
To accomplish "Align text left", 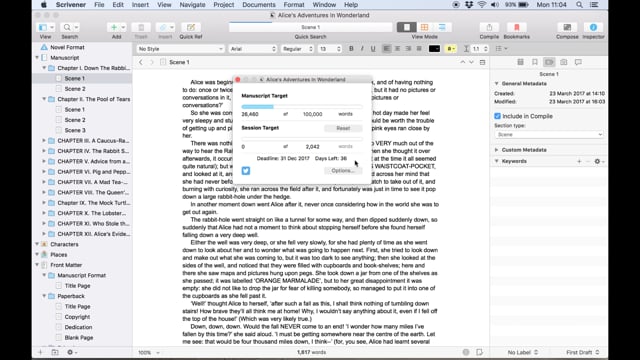I will (x=386, y=49).
